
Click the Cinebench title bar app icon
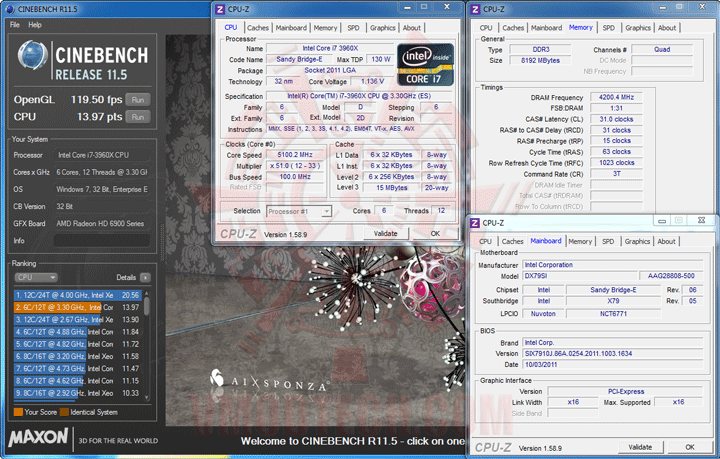coord(10,9)
